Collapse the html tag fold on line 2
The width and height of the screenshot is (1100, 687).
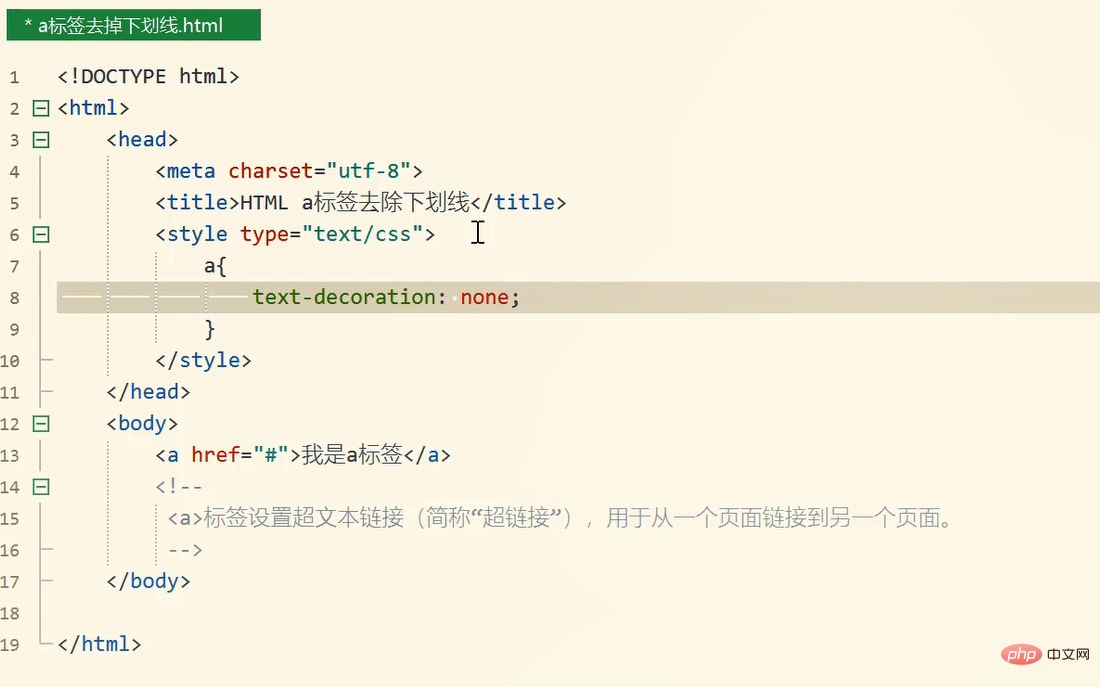[x=41, y=108]
